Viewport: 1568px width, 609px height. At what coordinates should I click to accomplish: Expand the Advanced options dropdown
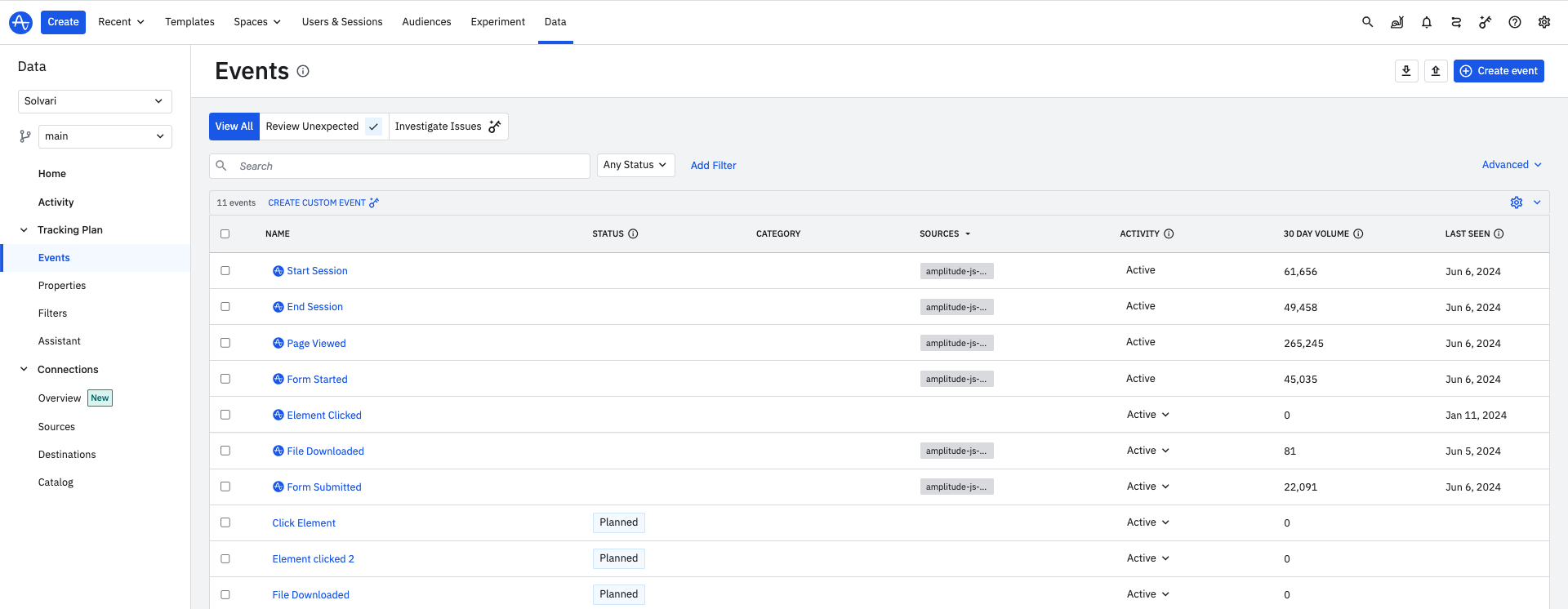tap(1512, 165)
